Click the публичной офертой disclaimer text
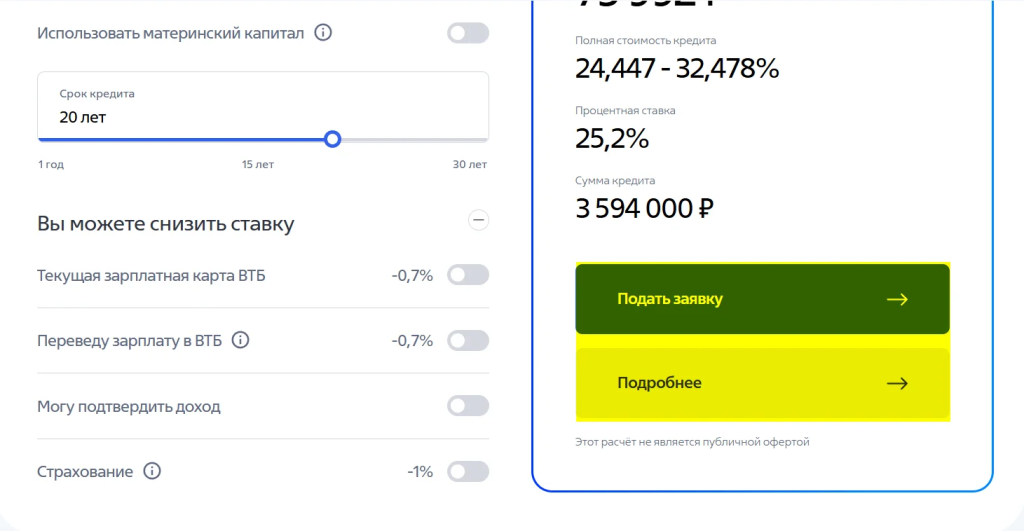 [692, 441]
